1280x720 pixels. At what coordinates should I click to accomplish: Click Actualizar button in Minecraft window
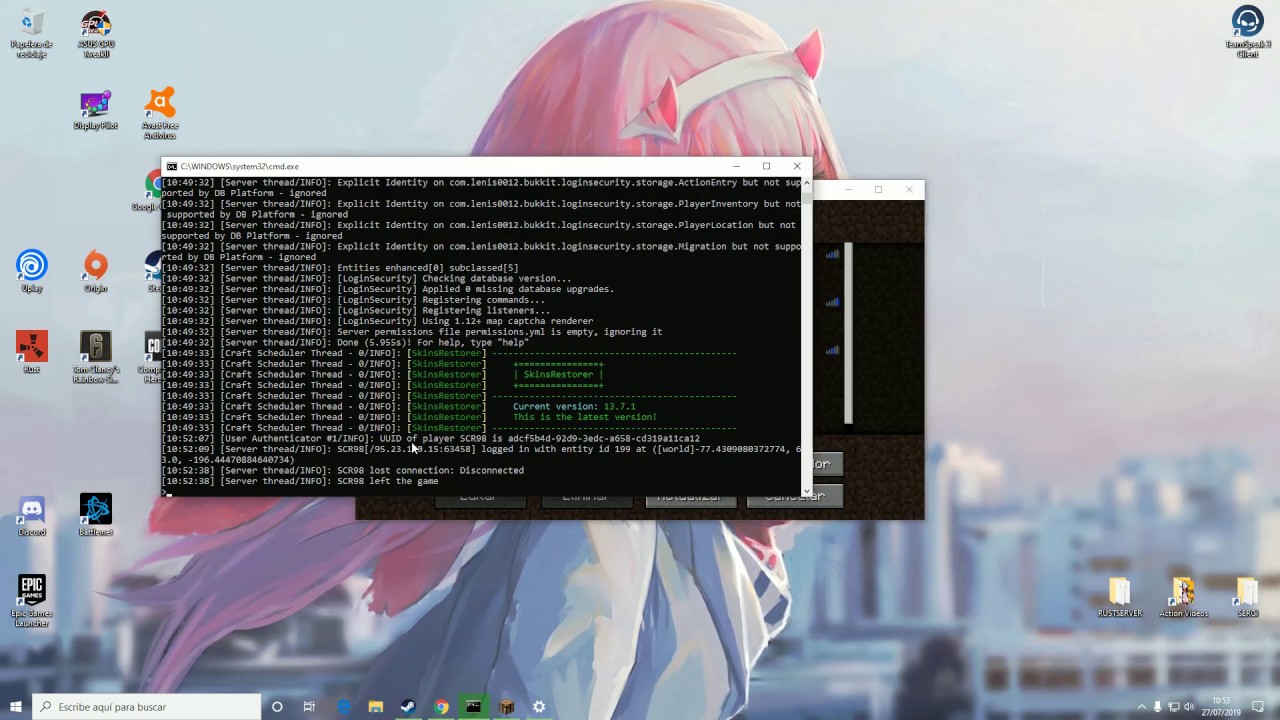click(690, 497)
